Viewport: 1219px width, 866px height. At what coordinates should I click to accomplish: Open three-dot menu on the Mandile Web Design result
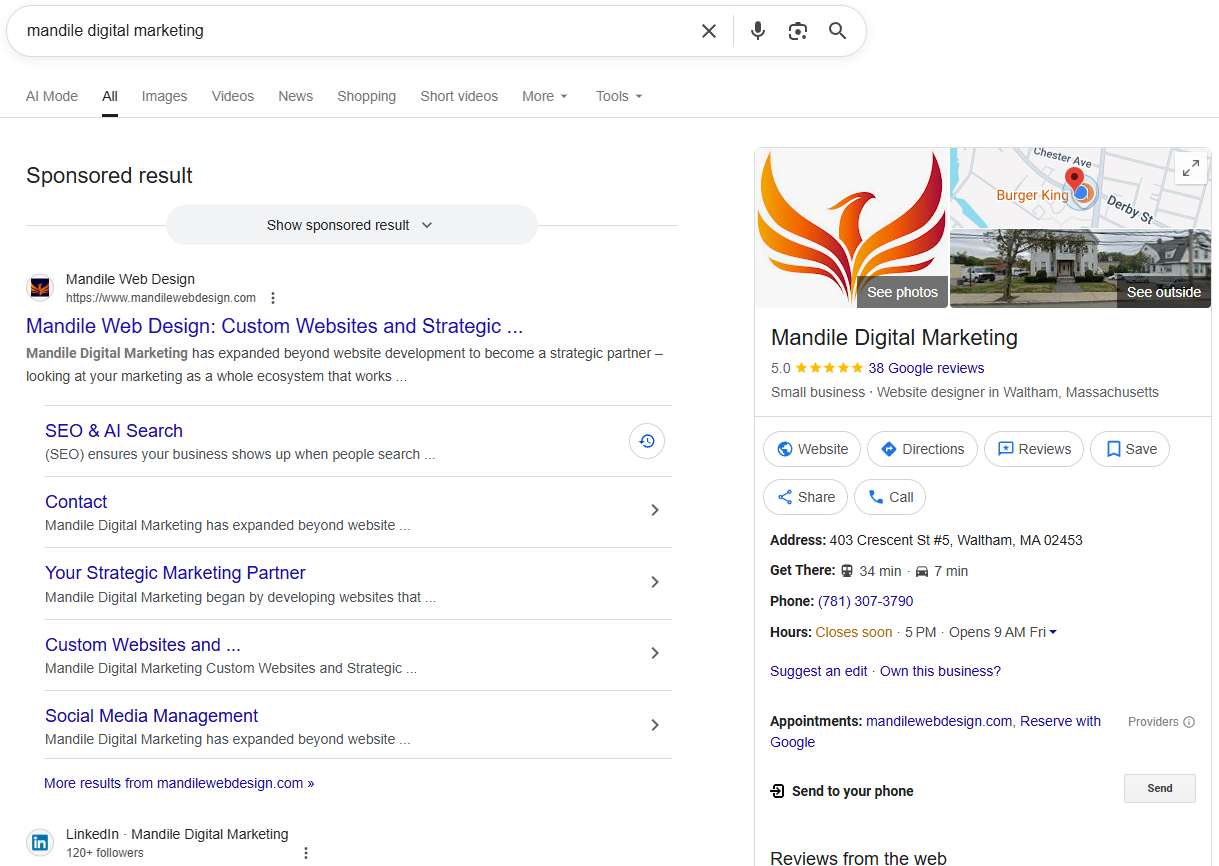273,297
